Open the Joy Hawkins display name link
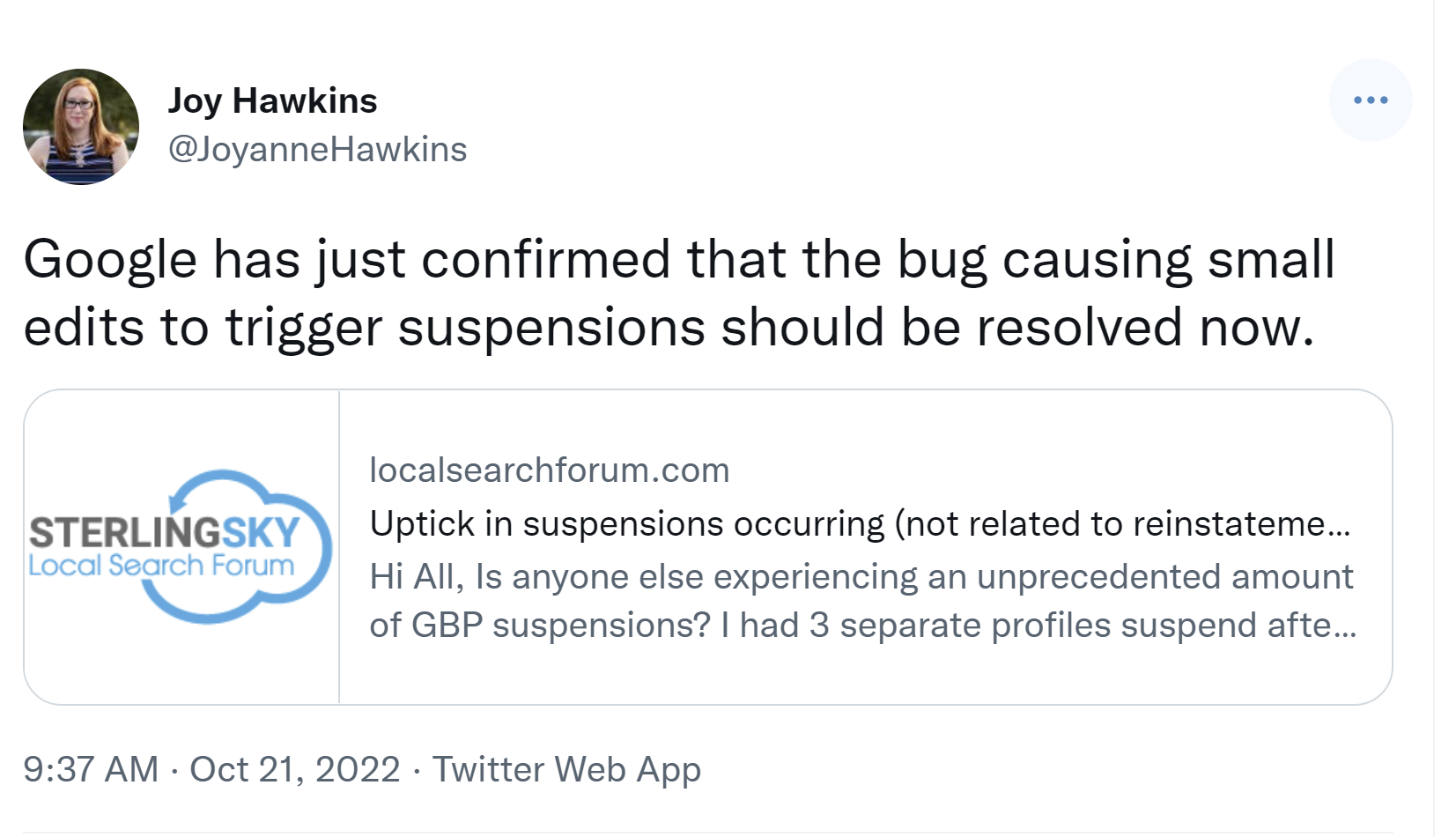The image size is (1456, 837). tap(272, 101)
